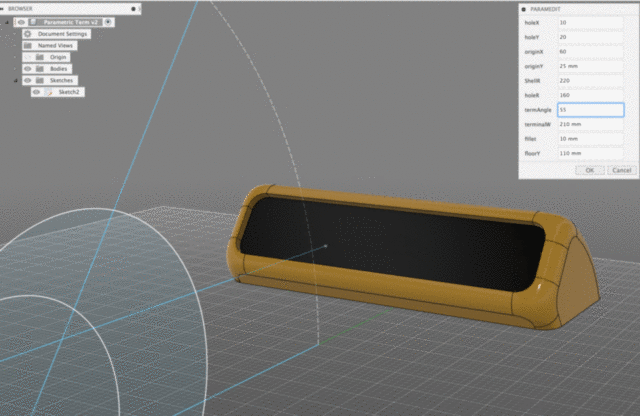Click the PARAMEDIT dialog title
The height and width of the screenshot is (416, 640).
[x=545, y=9]
